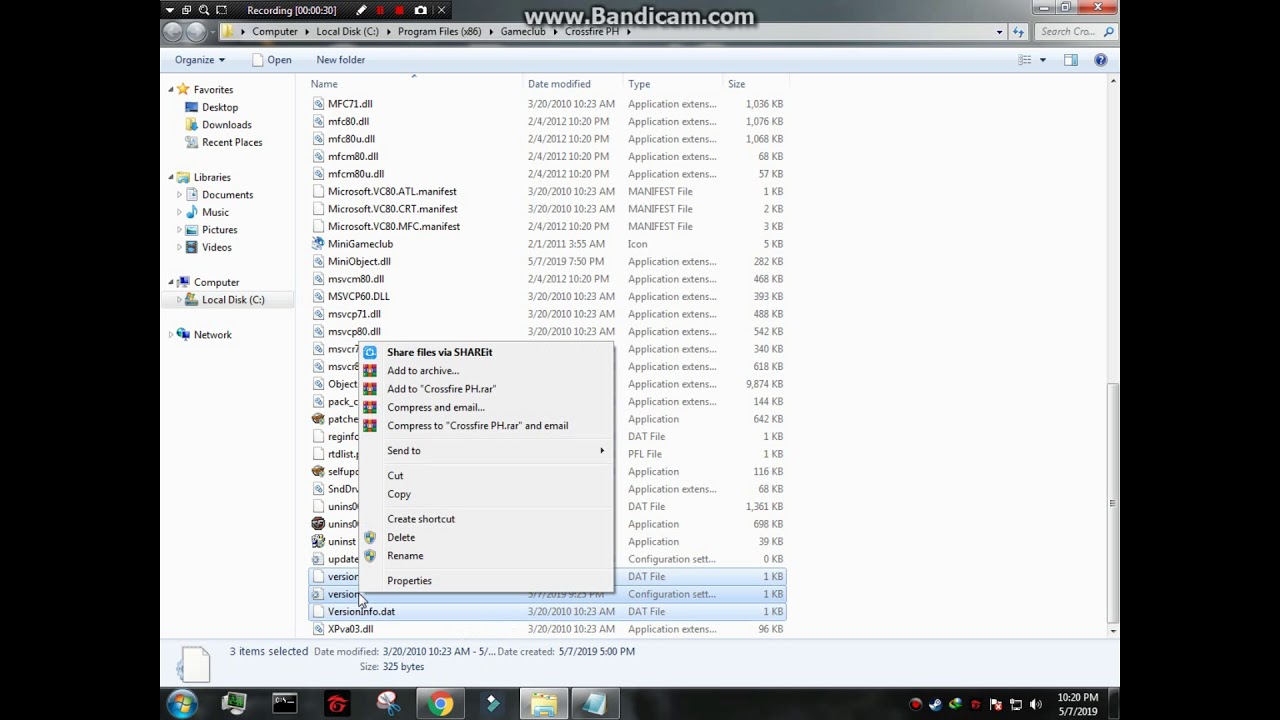
Task: Click the file list vertical scrollbar
Action: pos(1113,503)
